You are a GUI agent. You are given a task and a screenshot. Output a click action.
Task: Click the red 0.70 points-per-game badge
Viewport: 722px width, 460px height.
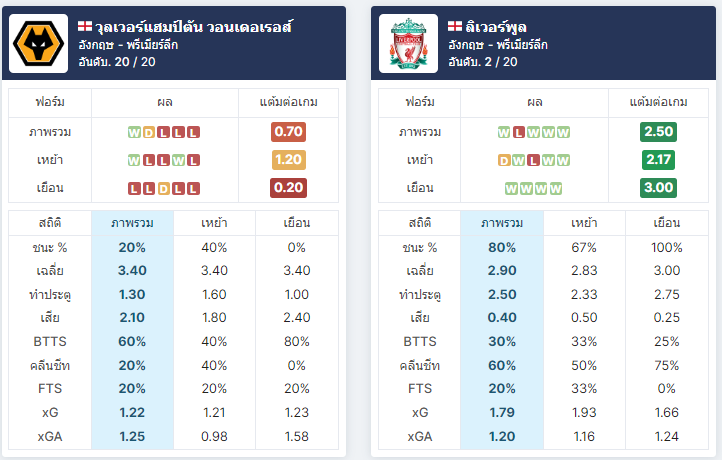tap(288, 132)
